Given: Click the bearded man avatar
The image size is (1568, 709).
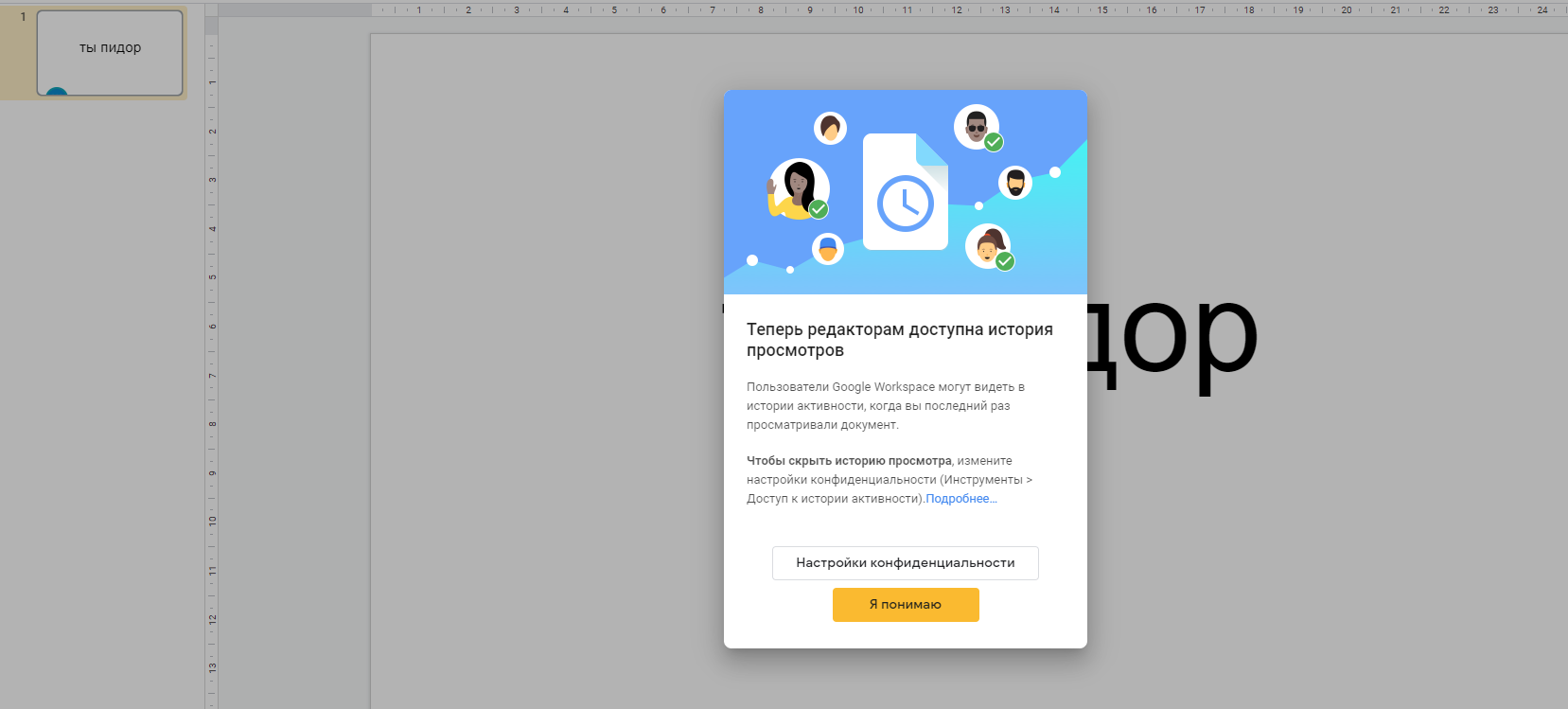Looking at the screenshot, I should point(1015,182).
